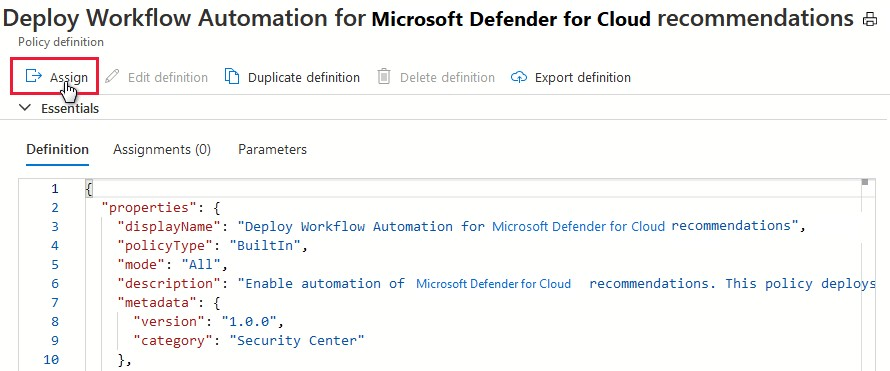890x371 pixels.
Task: Select the Definition tab
Action: tap(57, 149)
